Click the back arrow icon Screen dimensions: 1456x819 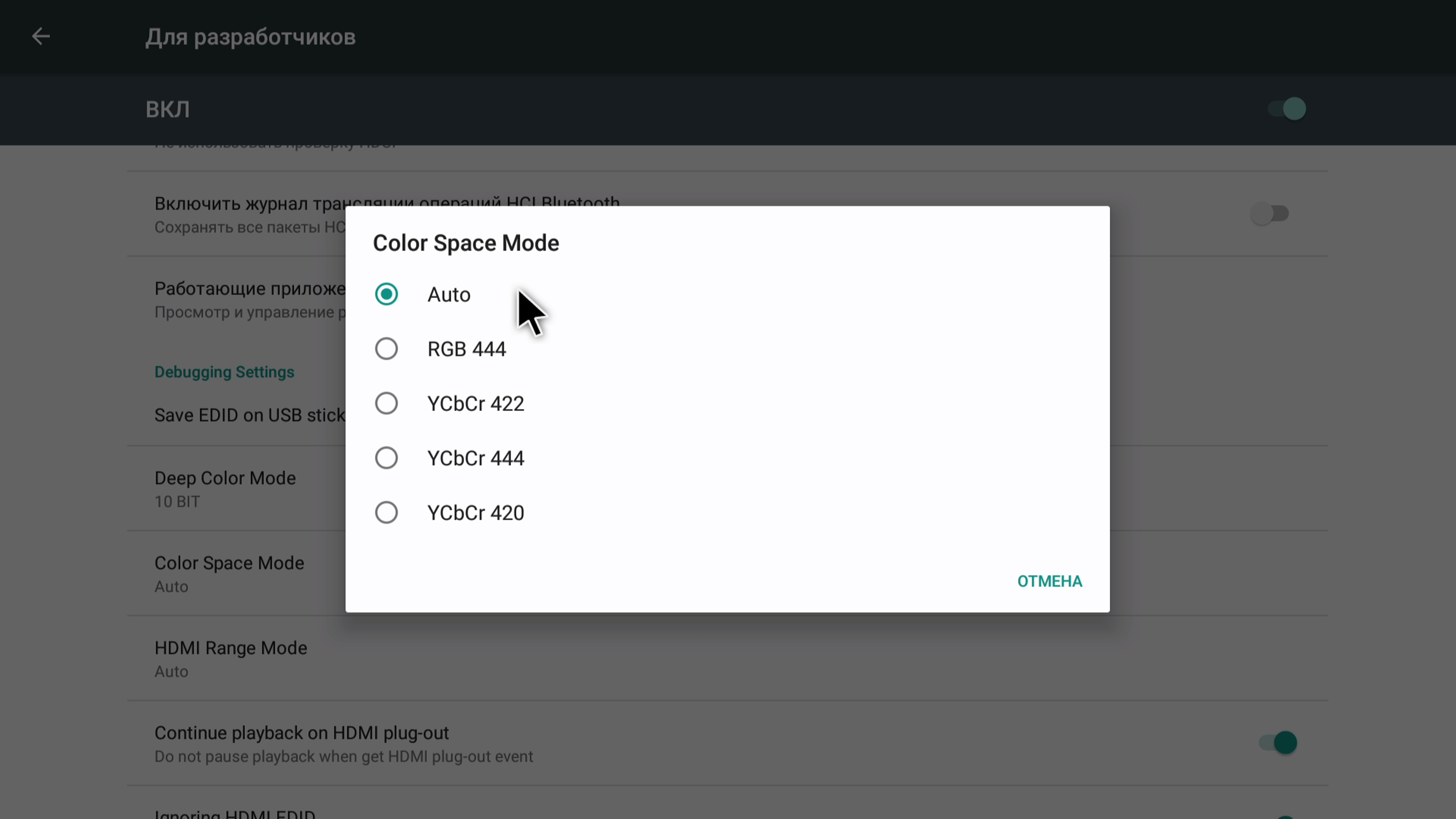[x=41, y=37]
